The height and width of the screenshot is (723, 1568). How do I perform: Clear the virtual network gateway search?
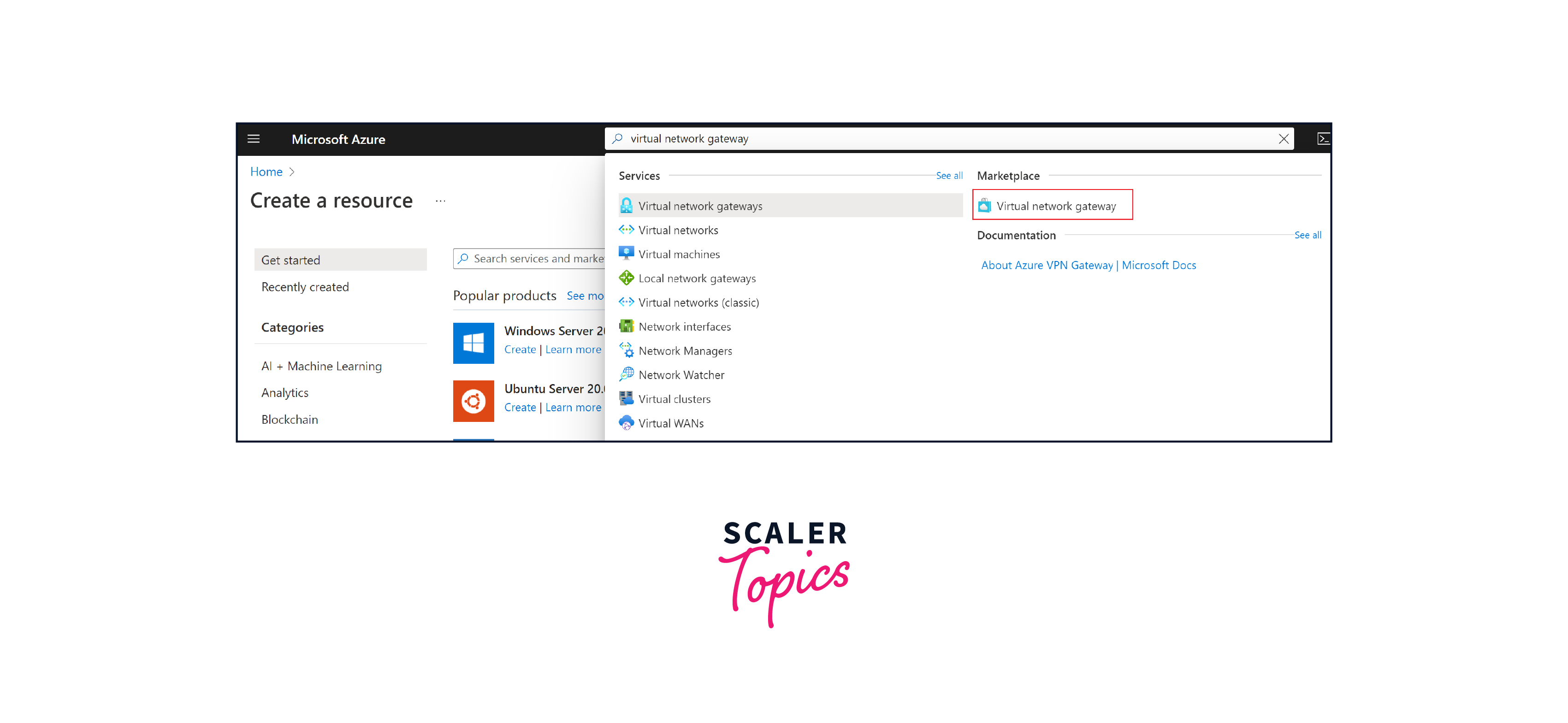1285,139
